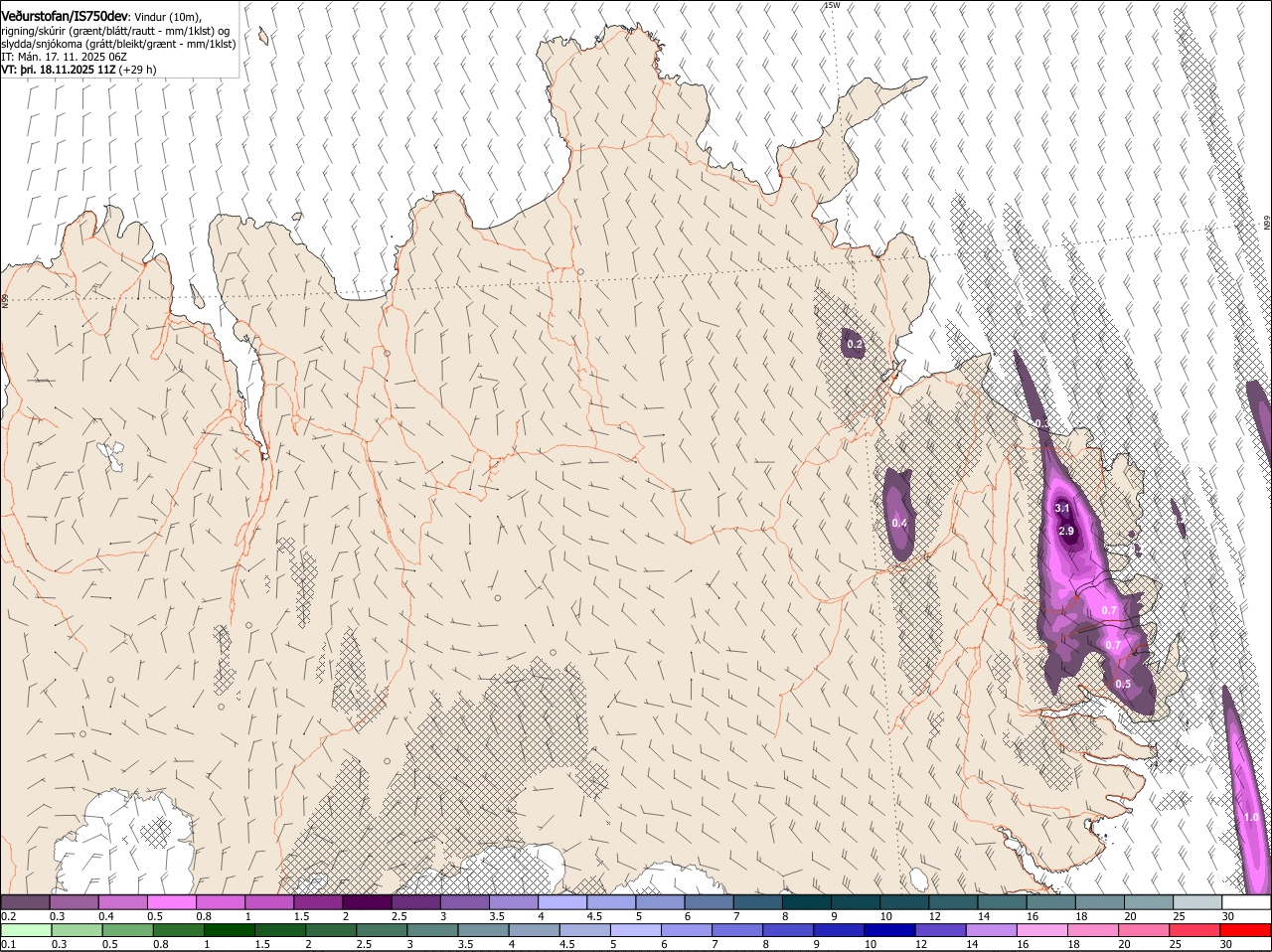This screenshot has width=1272, height=952.
Task: Pick the 10 deep blue swatch in the lower scale
Action: [890, 930]
